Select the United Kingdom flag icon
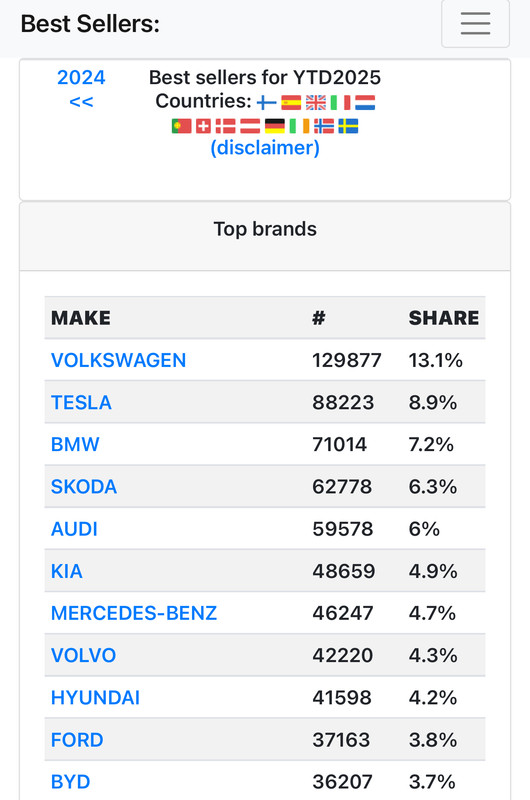This screenshot has height=800, width=530. tap(316, 103)
